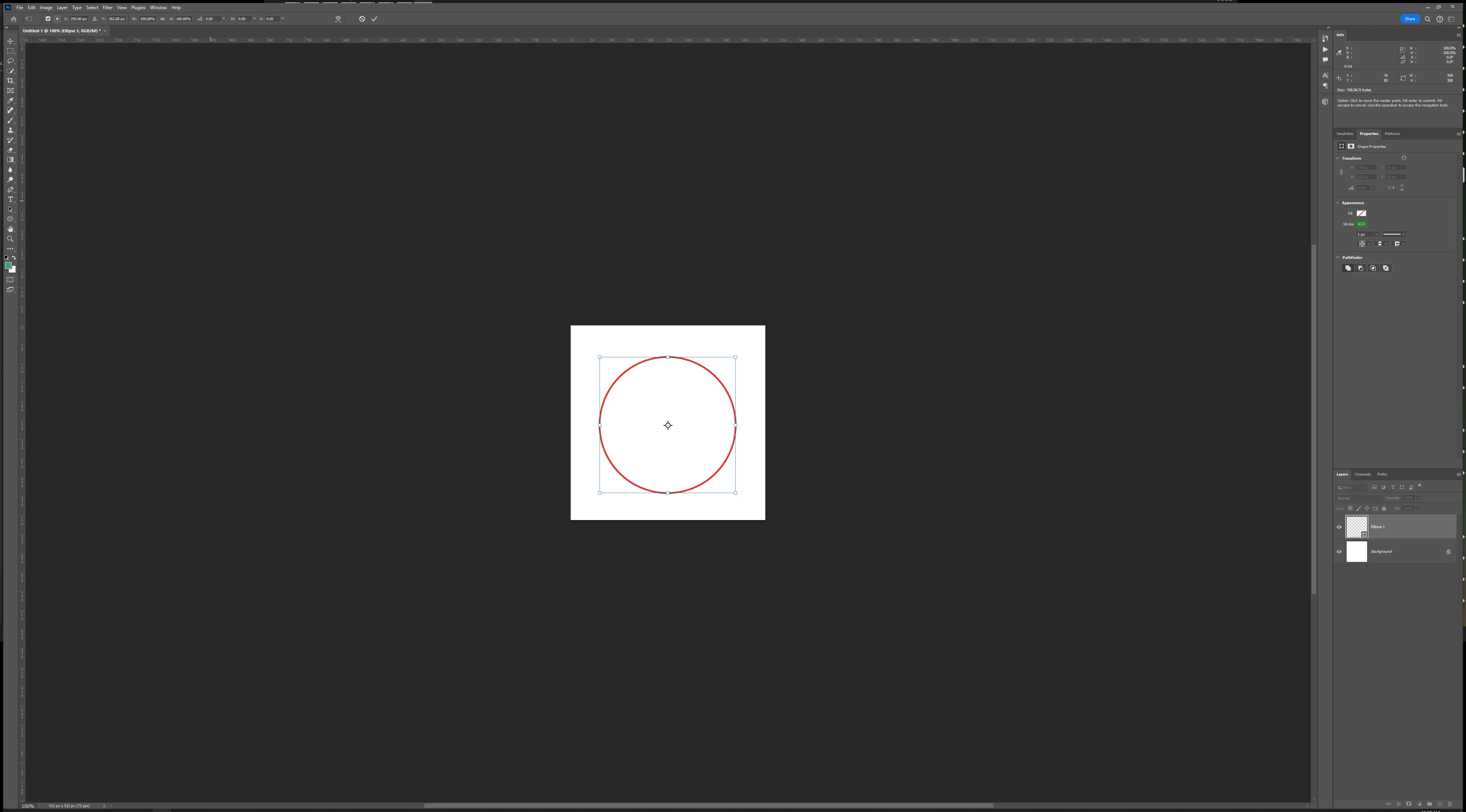Toggle visibility of Background layer

point(1339,551)
